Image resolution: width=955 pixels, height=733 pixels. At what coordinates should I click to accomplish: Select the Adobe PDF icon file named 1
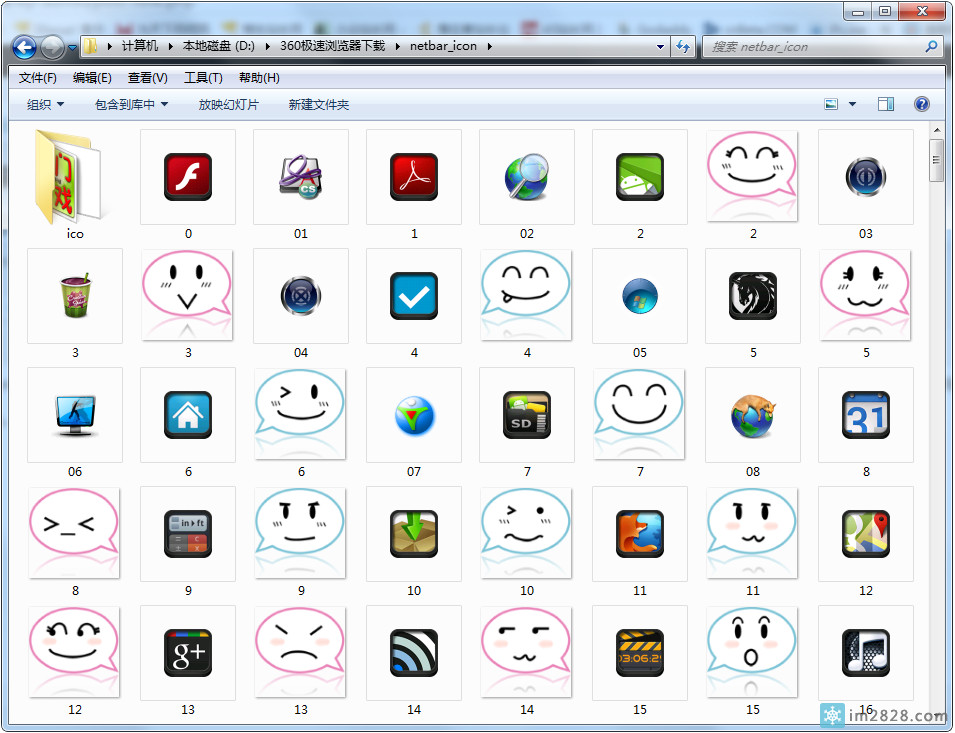(414, 178)
